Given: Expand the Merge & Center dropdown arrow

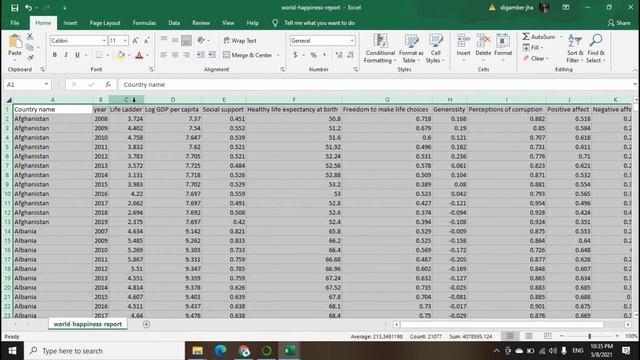Looking at the screenshot, I should 278,55.
